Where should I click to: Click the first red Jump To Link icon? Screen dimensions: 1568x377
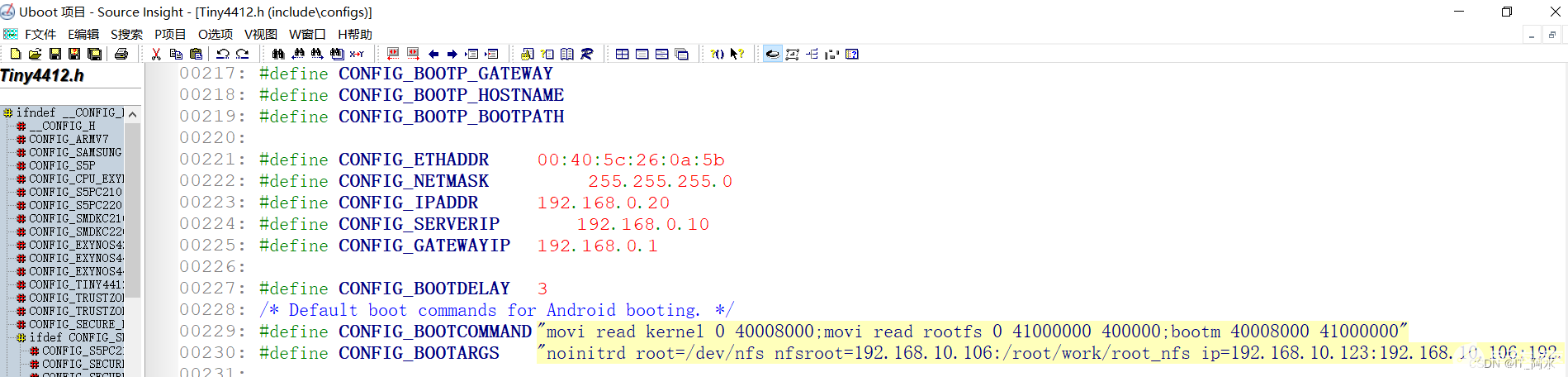393,54
